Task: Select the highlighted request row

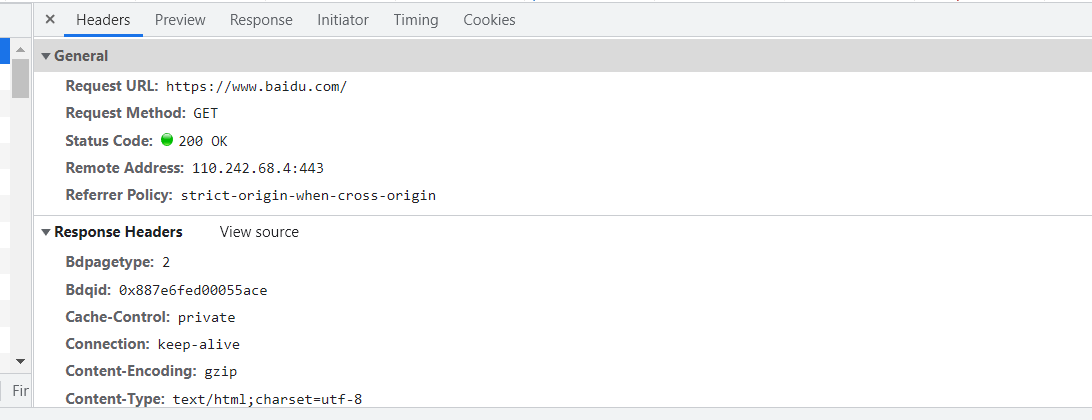Action: click(x=5, y=49)
